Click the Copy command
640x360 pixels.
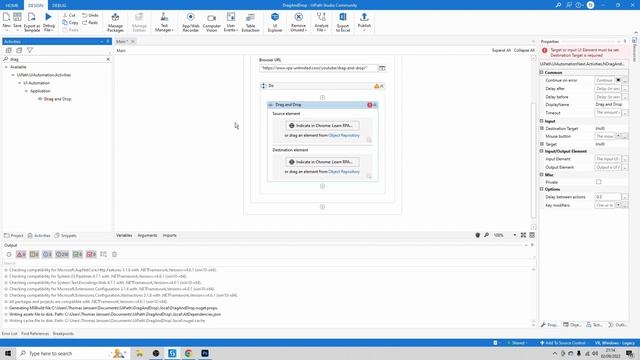[70, 22]
